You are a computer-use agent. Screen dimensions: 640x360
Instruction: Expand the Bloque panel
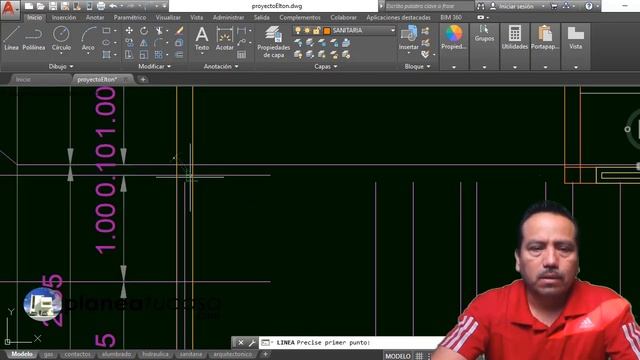417,66
